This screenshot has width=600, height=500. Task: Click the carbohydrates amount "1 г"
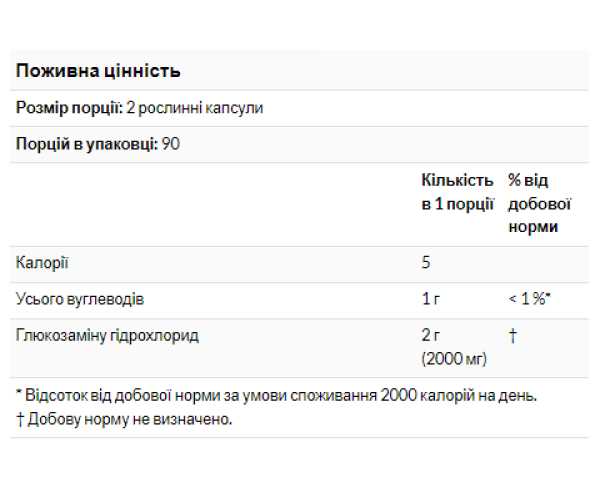point(432,299)
